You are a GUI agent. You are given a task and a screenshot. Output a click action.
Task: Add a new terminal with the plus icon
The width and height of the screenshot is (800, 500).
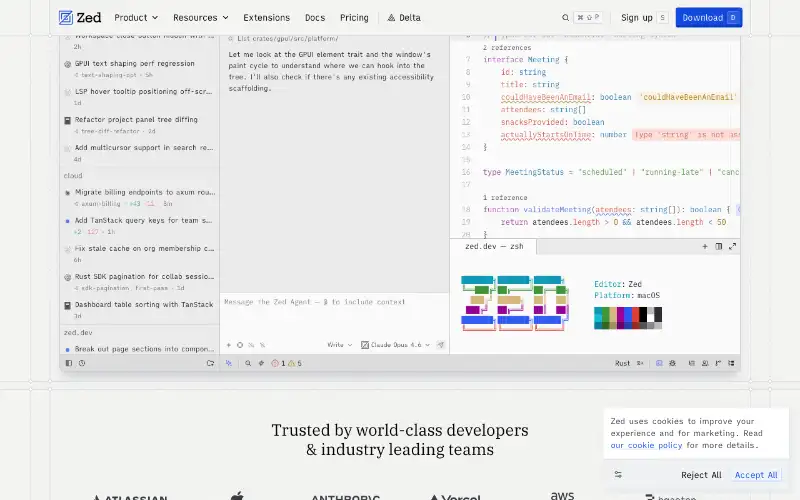705,246
